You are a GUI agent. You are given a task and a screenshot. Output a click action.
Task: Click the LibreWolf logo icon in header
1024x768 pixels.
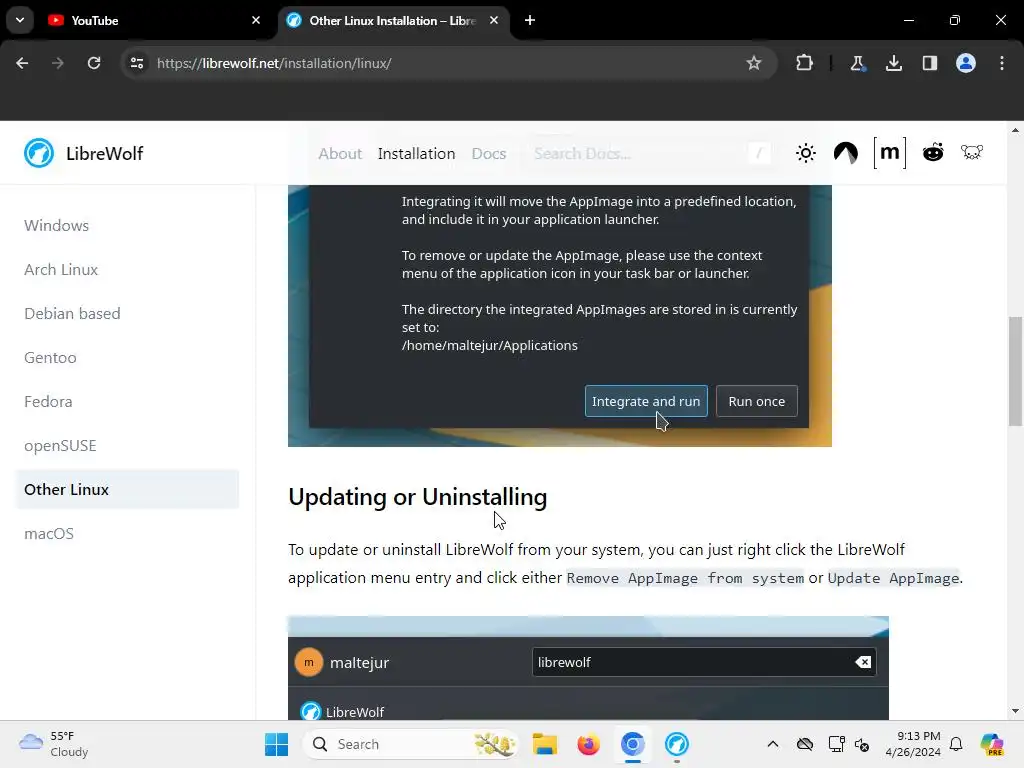[x=39, y=153]
